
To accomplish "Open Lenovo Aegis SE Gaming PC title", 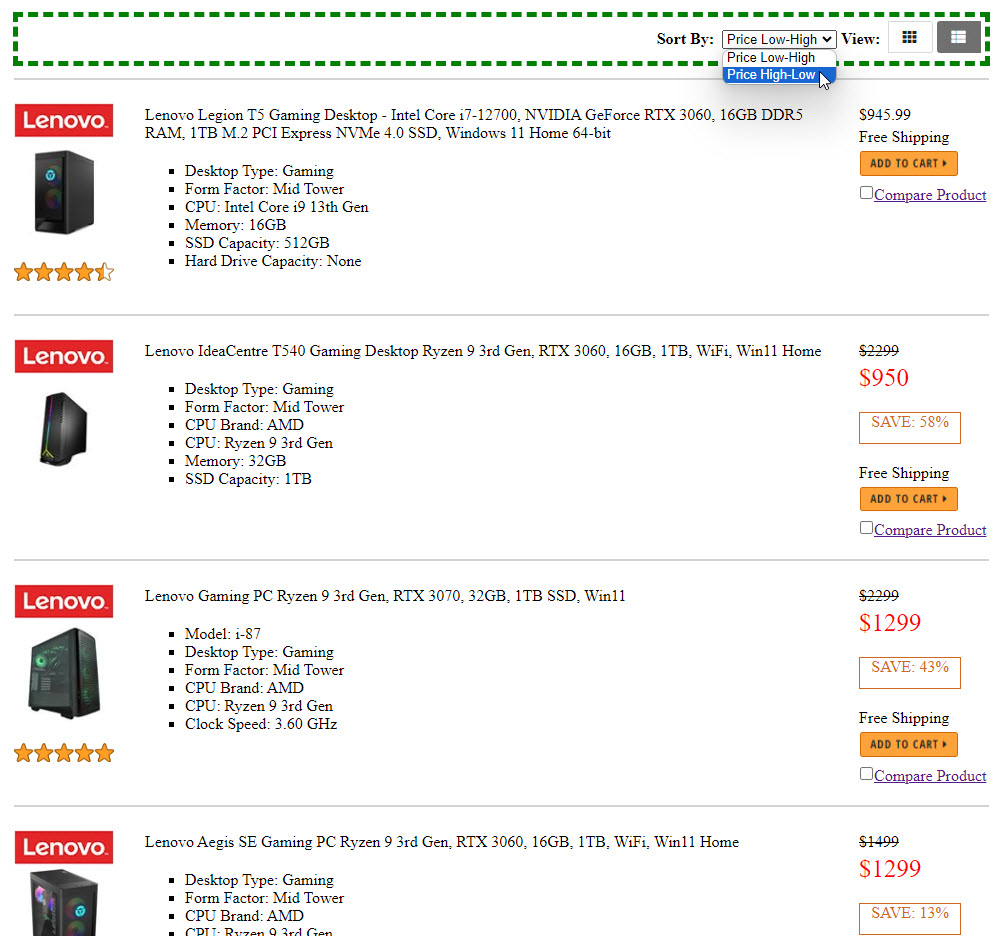I will coord(441,842).
